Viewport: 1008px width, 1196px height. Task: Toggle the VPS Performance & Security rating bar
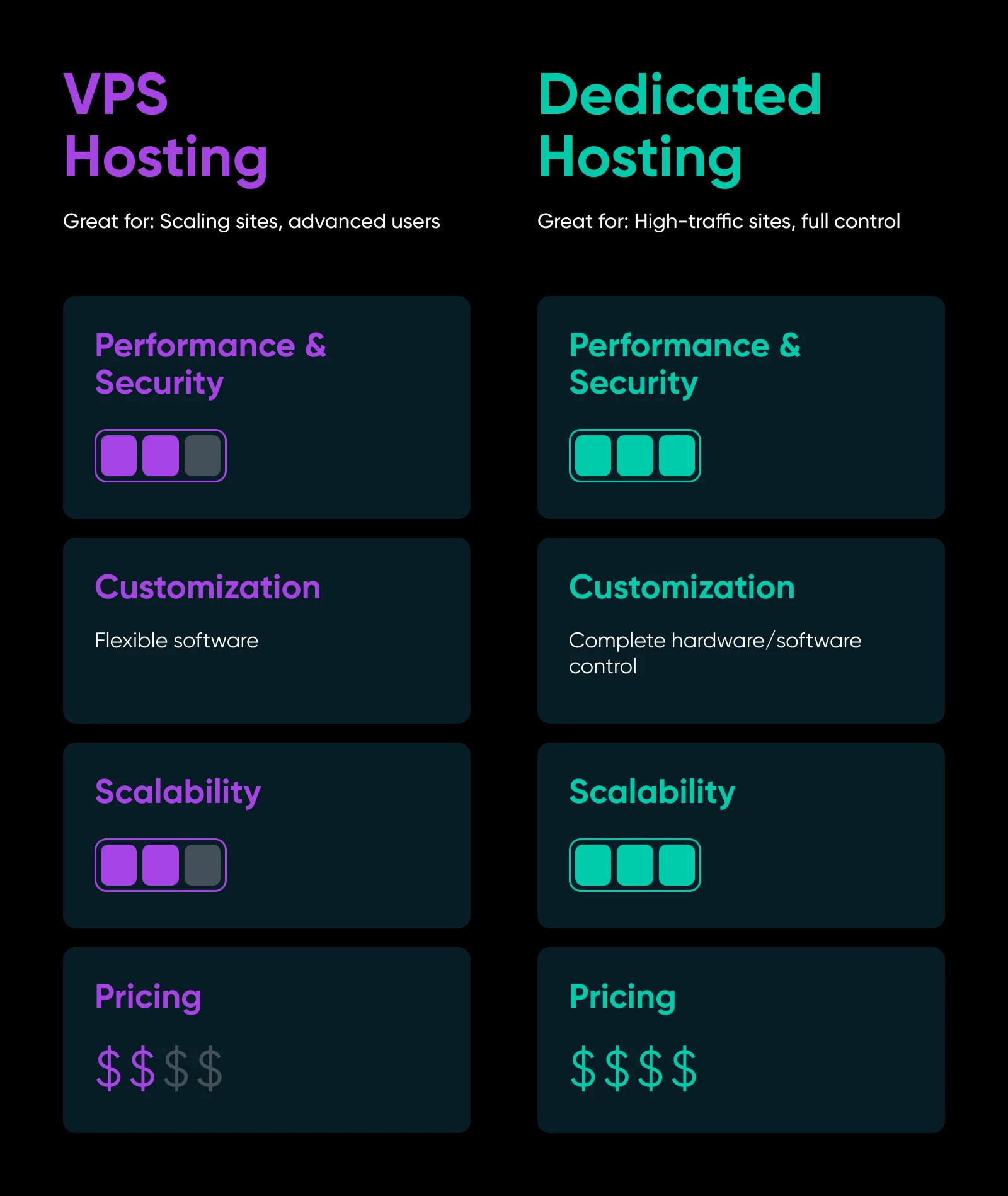pos(161,455)
